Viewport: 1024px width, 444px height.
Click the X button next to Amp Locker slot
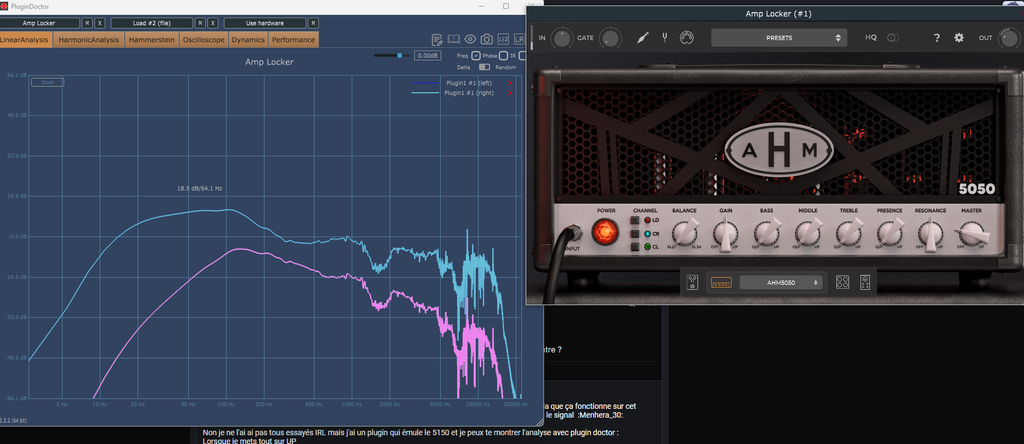click(99, 23)
